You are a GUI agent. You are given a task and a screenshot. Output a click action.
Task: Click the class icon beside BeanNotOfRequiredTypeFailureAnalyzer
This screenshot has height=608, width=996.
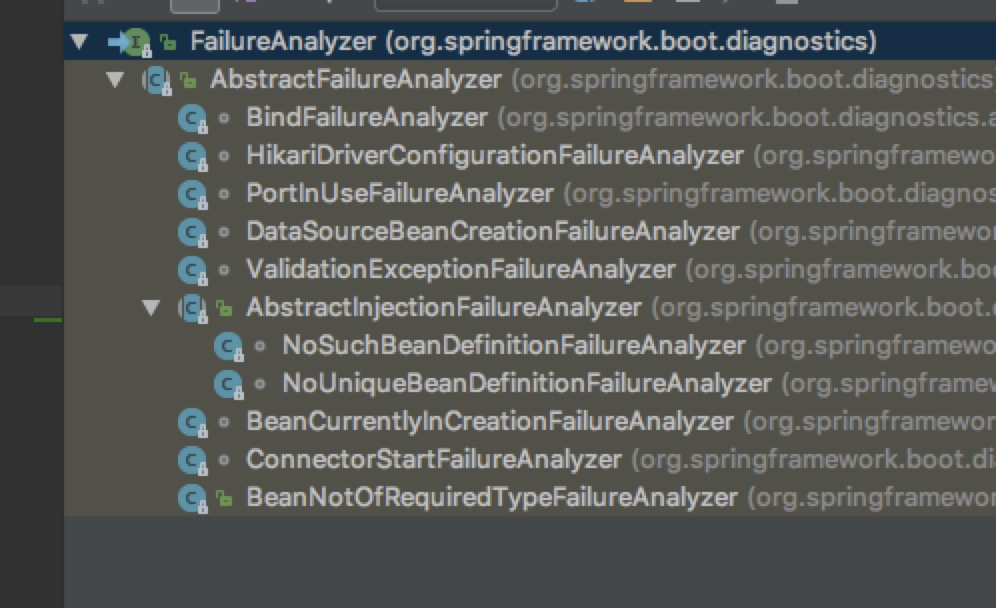tap(192, 499)
